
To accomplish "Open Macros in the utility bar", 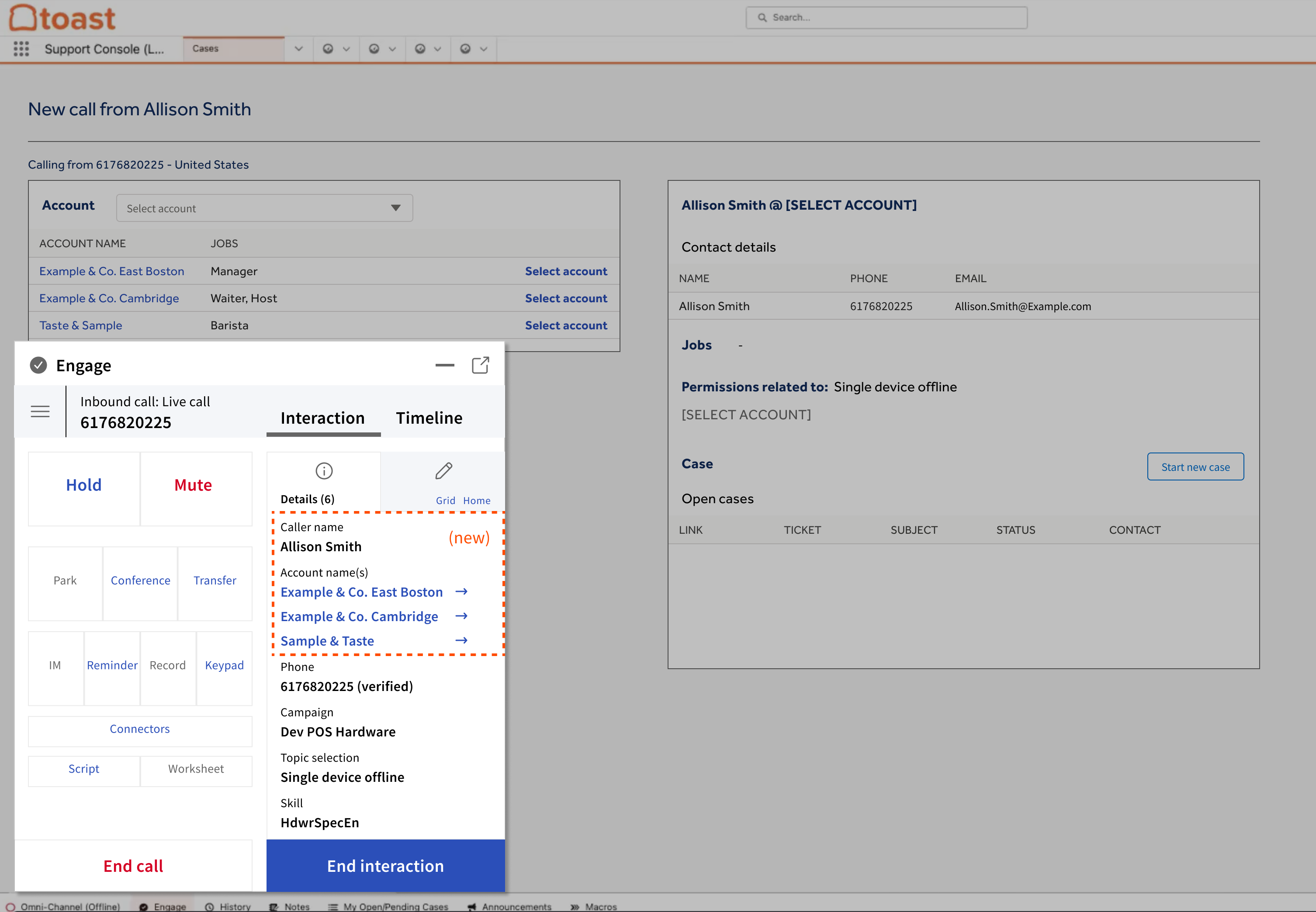I will pos(593,906).
